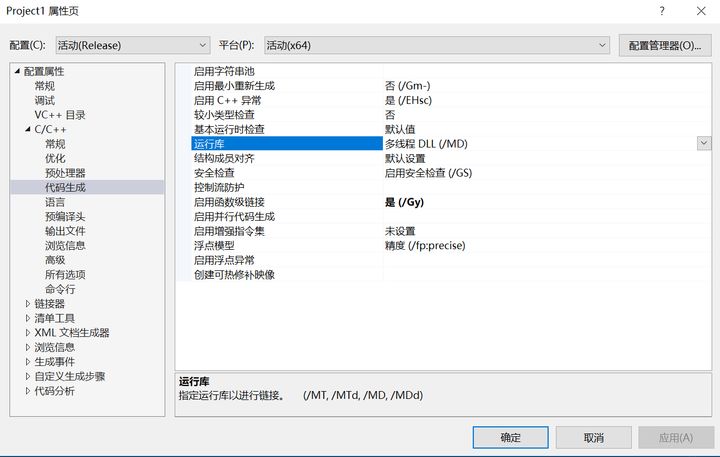Select the 代码生成 tree item
The height and width of the screenshot is (457, 720).
[65, 187]
